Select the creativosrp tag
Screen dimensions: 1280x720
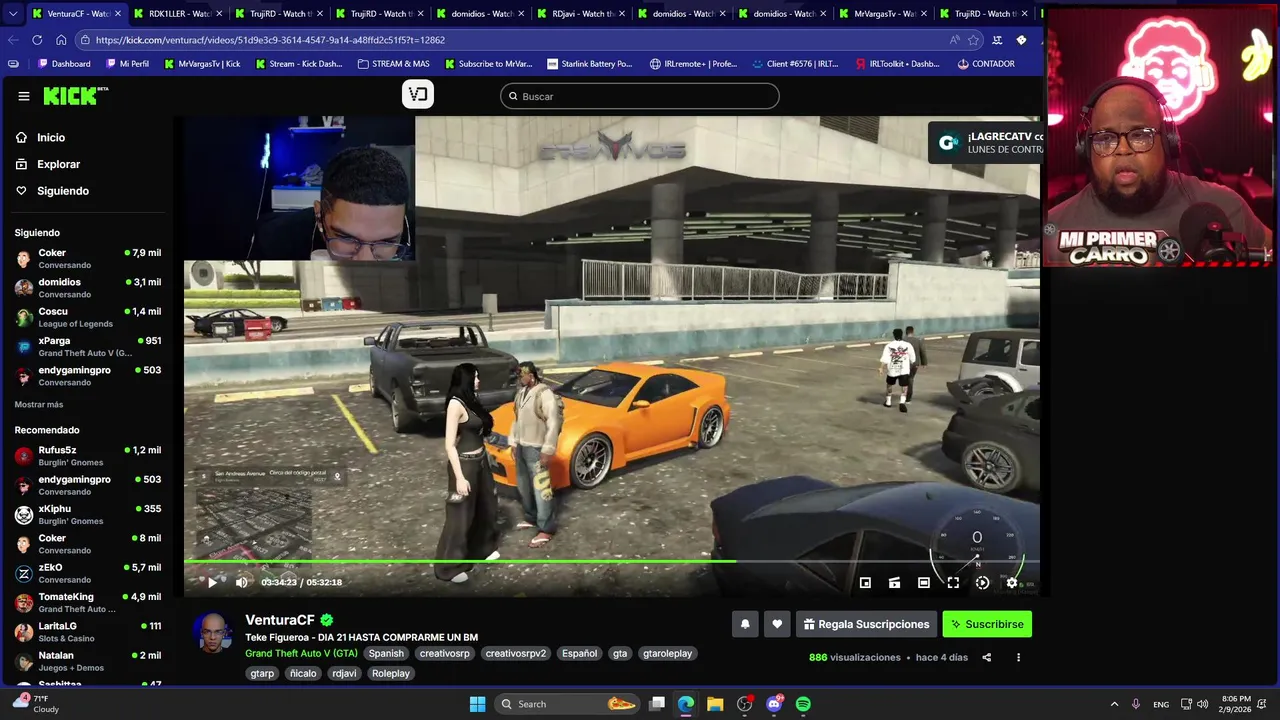tap(444, 653)
